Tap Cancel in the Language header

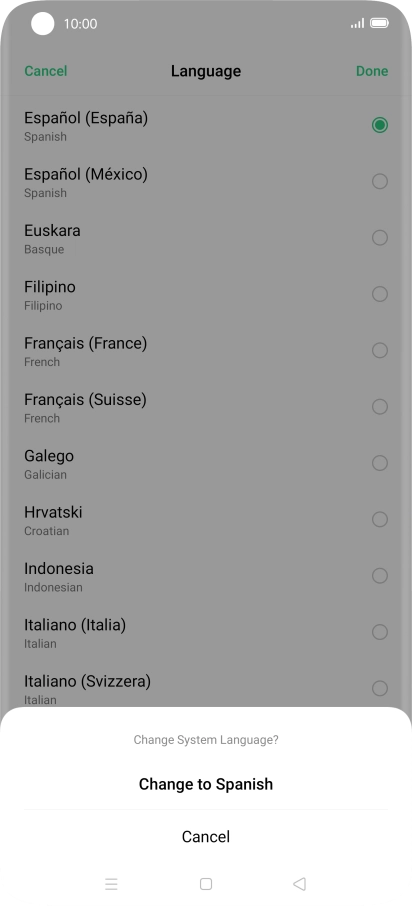[46, 71]
